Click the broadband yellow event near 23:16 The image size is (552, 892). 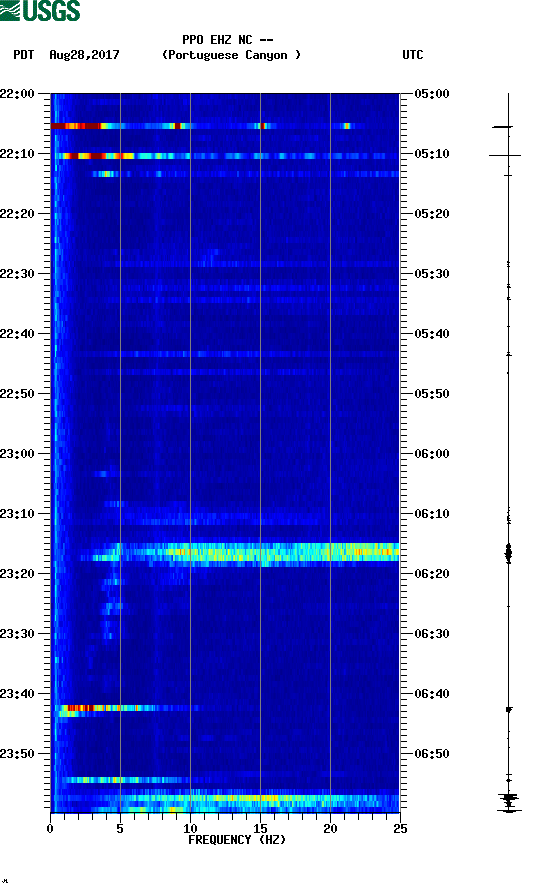(259, 552)
